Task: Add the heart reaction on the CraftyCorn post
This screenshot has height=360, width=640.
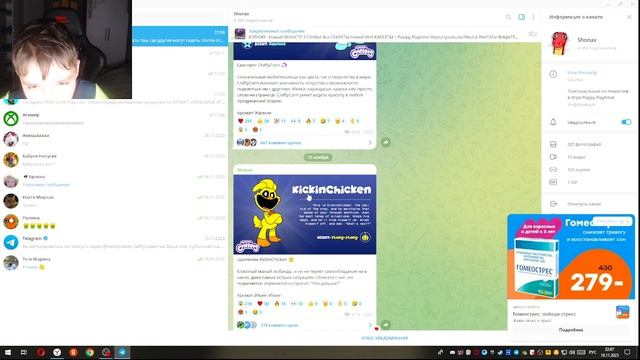Action: [x=245, y=121]
